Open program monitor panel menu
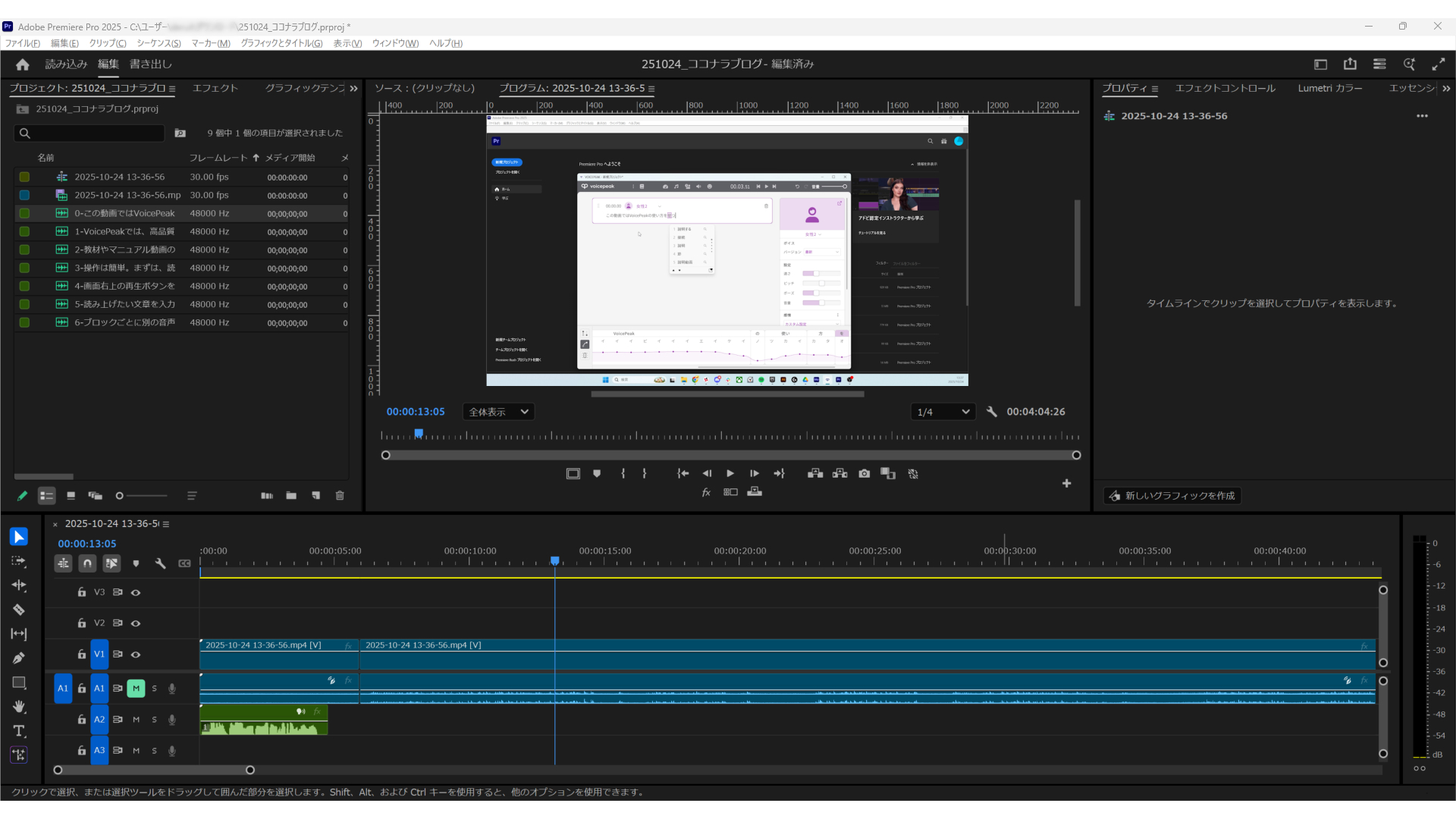1456x819 pixels. (651, 89)
